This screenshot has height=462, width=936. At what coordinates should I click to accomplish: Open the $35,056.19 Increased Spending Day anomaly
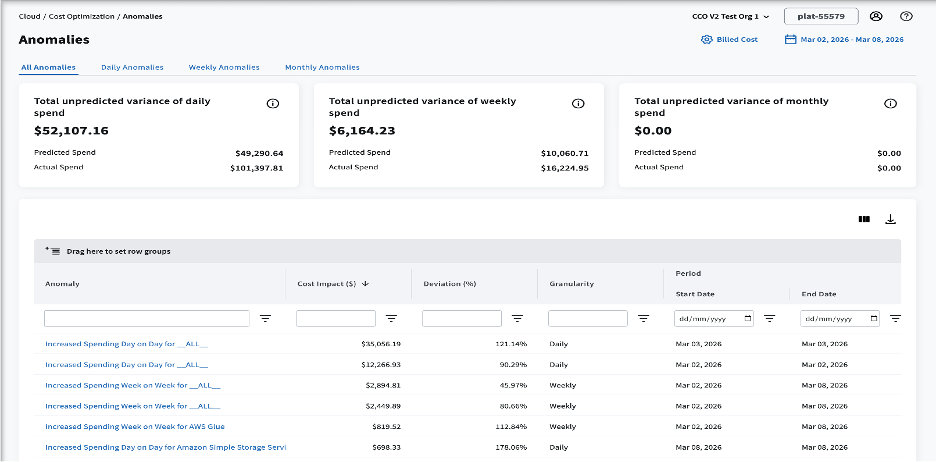click(127, 344)
